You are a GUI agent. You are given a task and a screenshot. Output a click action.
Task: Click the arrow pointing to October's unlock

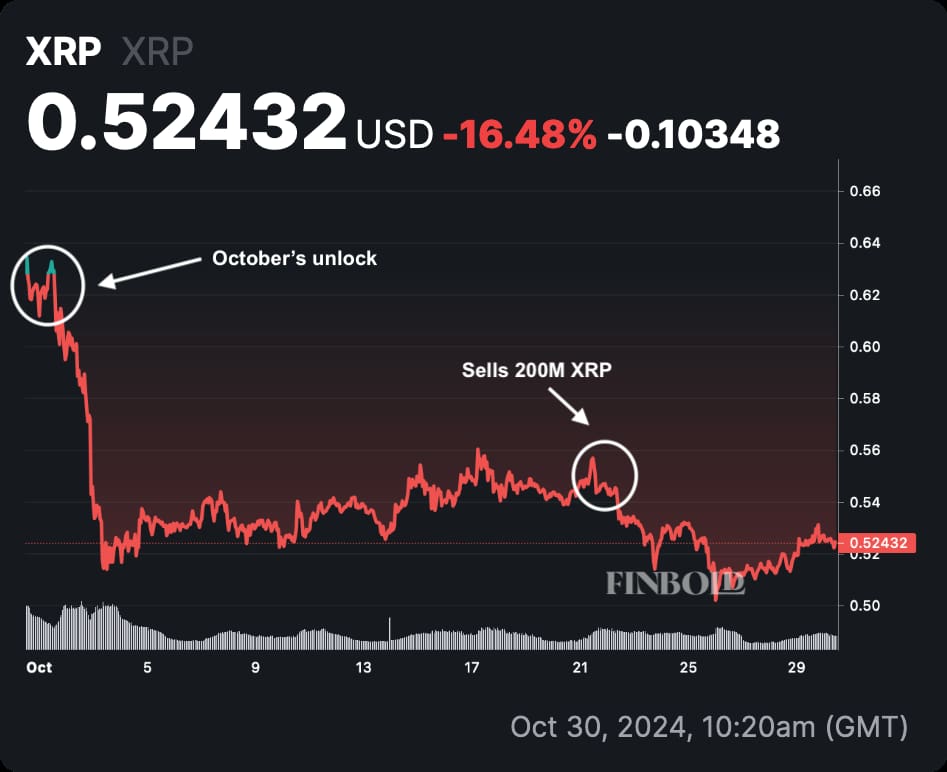(149, 273)
